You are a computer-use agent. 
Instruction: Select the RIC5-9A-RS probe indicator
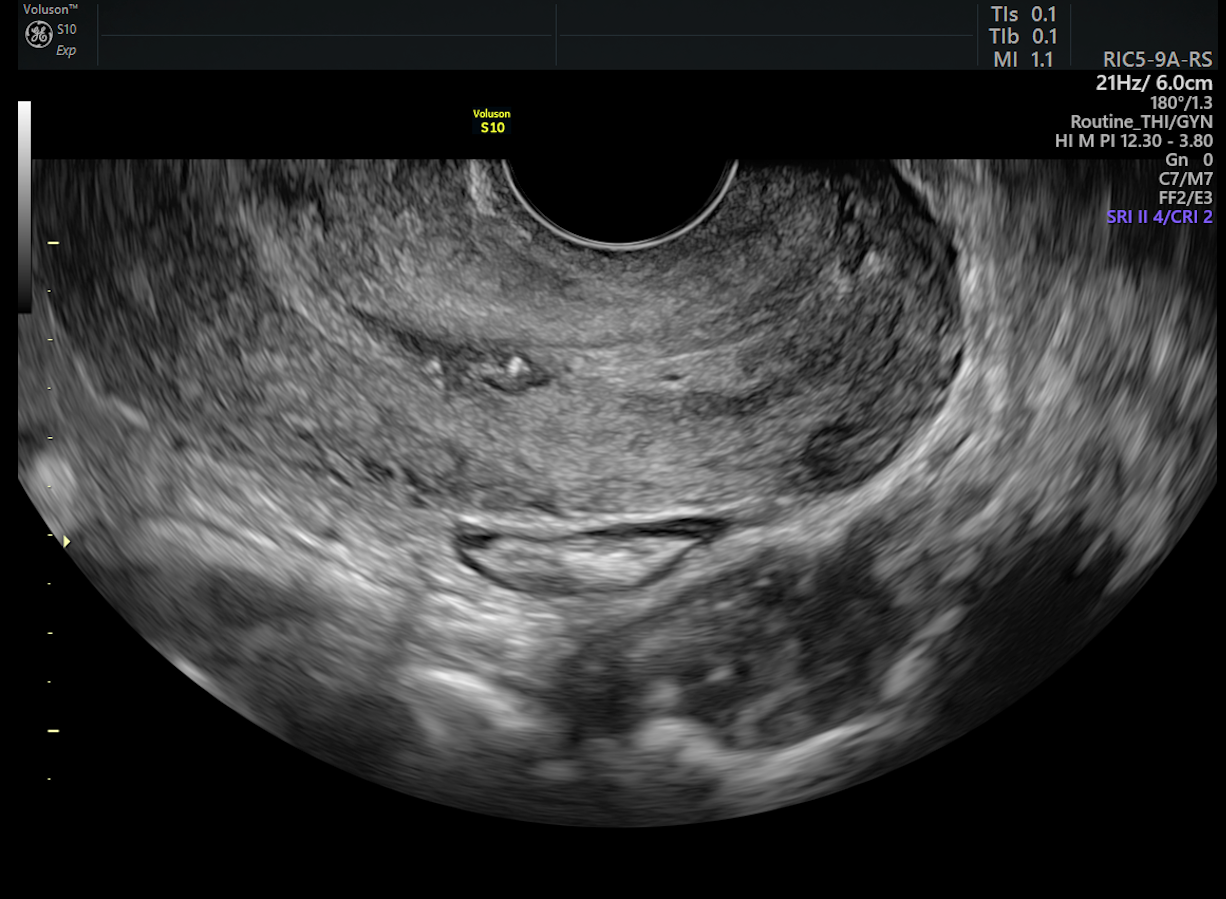point(1157,59)
